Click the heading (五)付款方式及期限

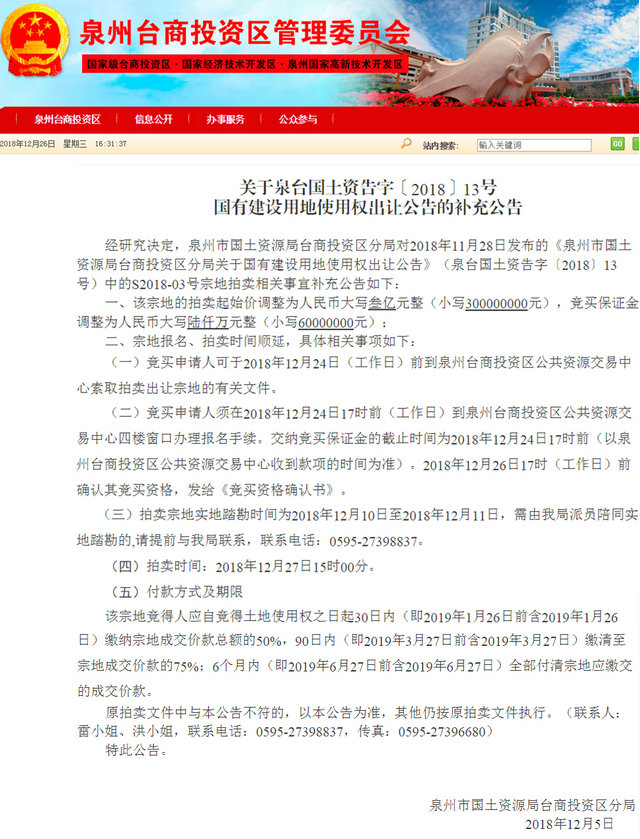[176, 592]
